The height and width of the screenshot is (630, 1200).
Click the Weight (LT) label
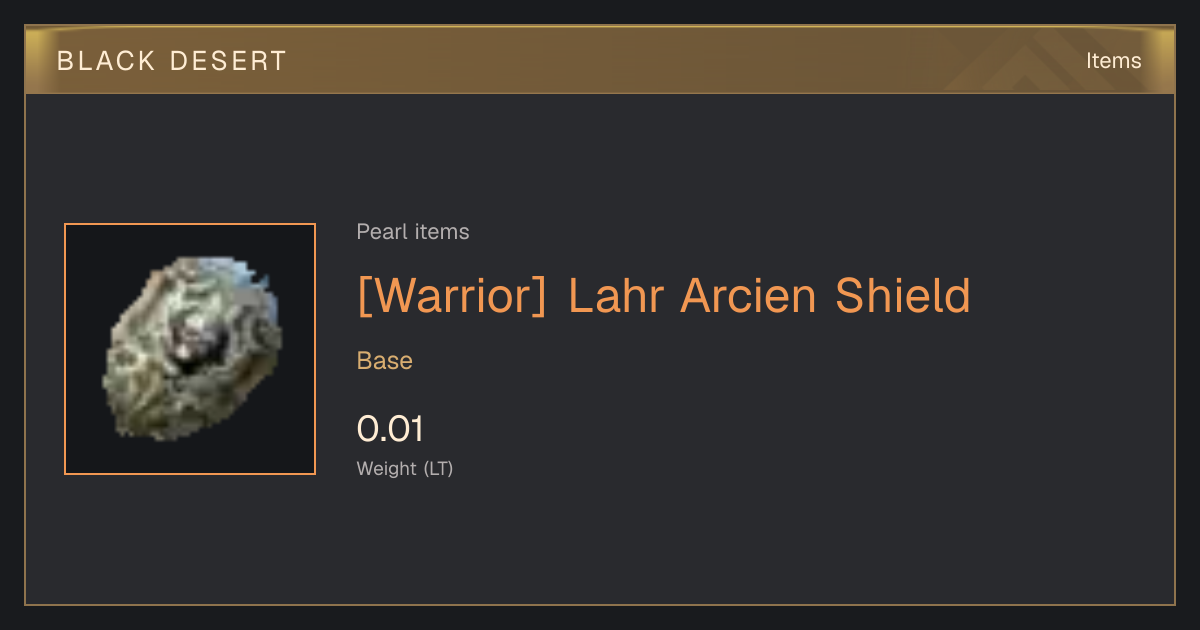[405, 468]
